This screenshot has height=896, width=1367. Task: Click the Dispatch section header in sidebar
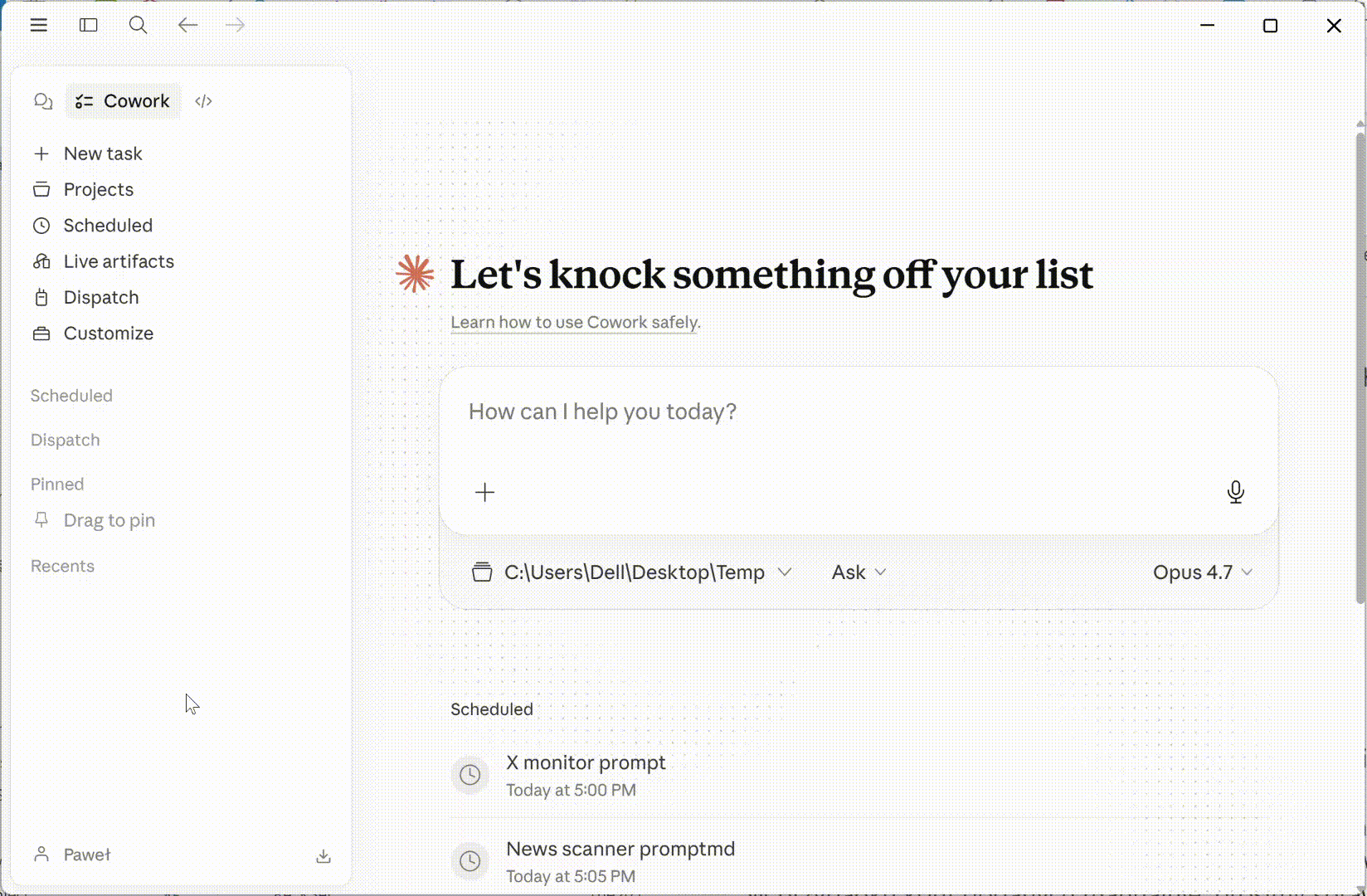(66, 440)
